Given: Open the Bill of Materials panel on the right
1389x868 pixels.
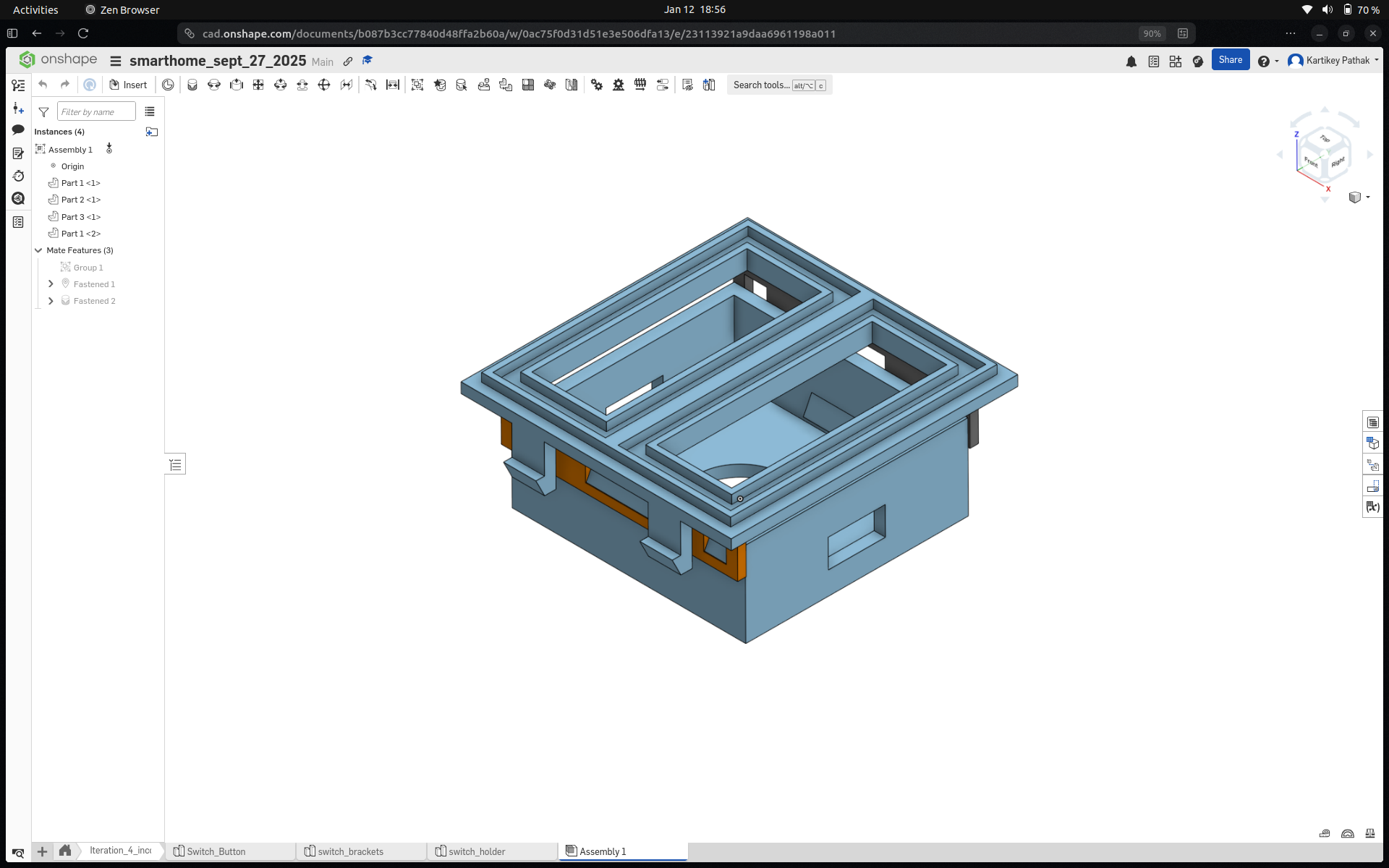Looking at the screenshot, I should [x=1372, y=422].
